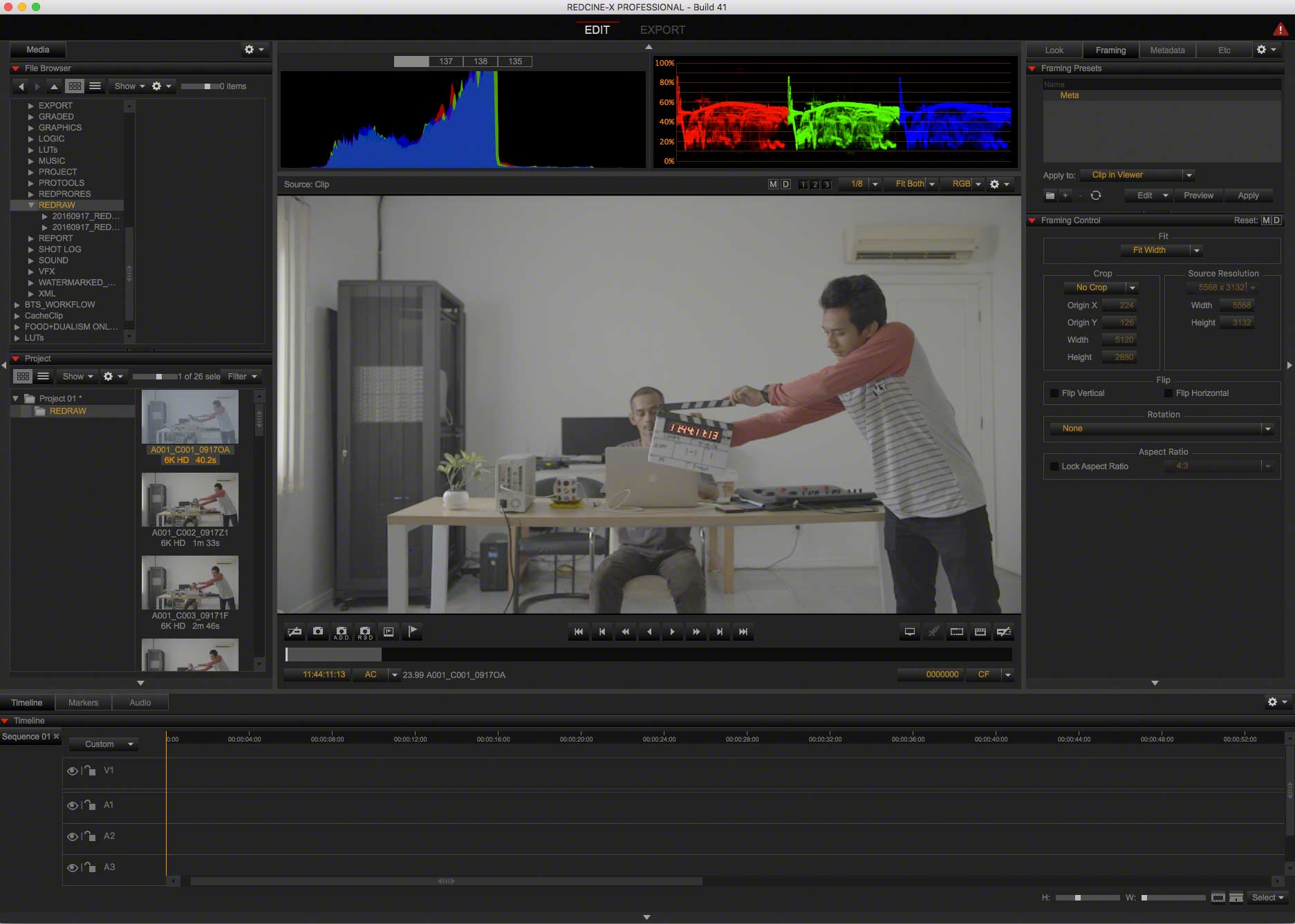Click the add marker flag icon
The width and height of the screenshot is (1295, 924).
tap(412, 632)
